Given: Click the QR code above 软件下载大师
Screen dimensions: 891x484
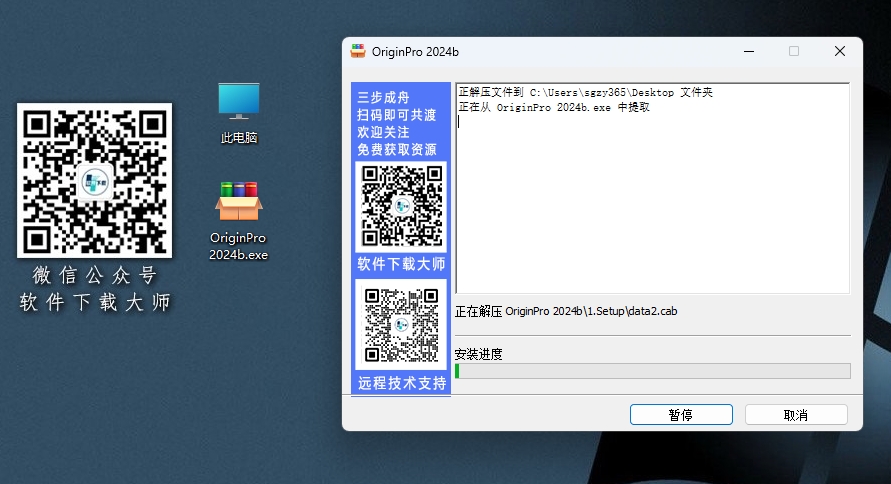Looking at the screenshot, I should tap(401, 206).
